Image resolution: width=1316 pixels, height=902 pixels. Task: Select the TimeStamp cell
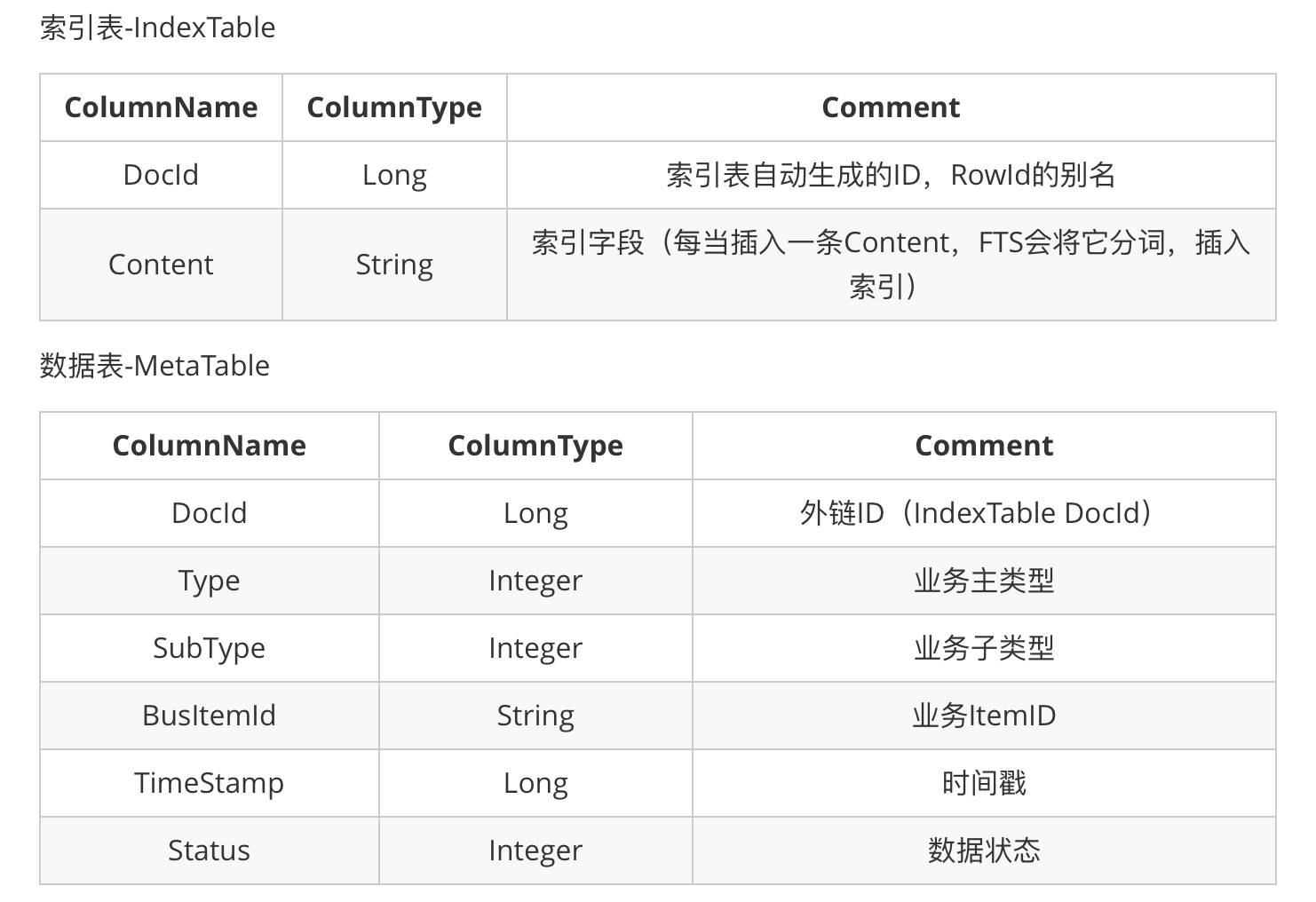coord(209,783)
